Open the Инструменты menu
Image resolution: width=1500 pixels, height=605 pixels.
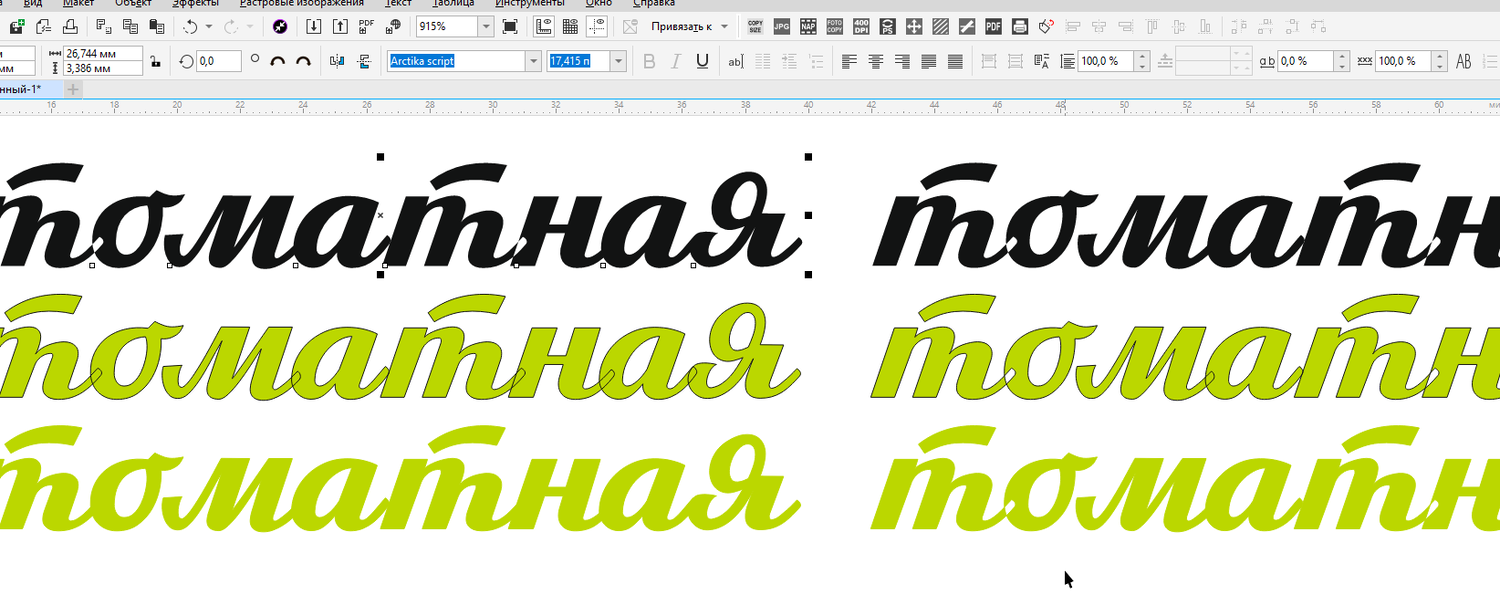(x=529, y=3)
